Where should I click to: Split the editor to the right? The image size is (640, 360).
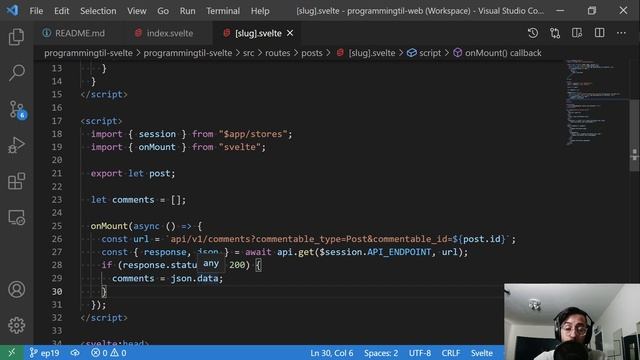[599, 33]
